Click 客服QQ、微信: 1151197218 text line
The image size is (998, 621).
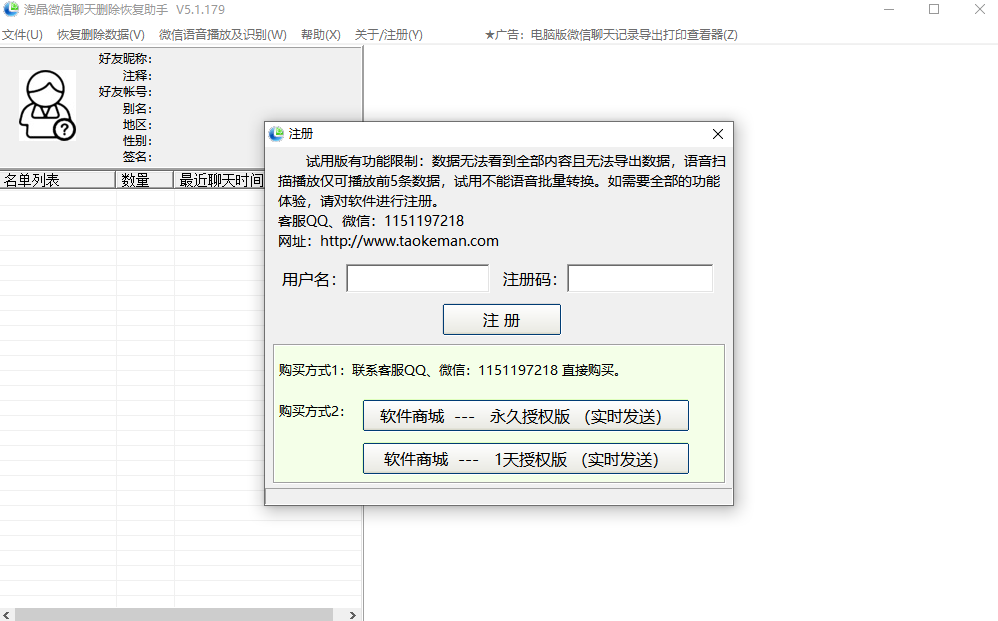(x=371, y=221)
